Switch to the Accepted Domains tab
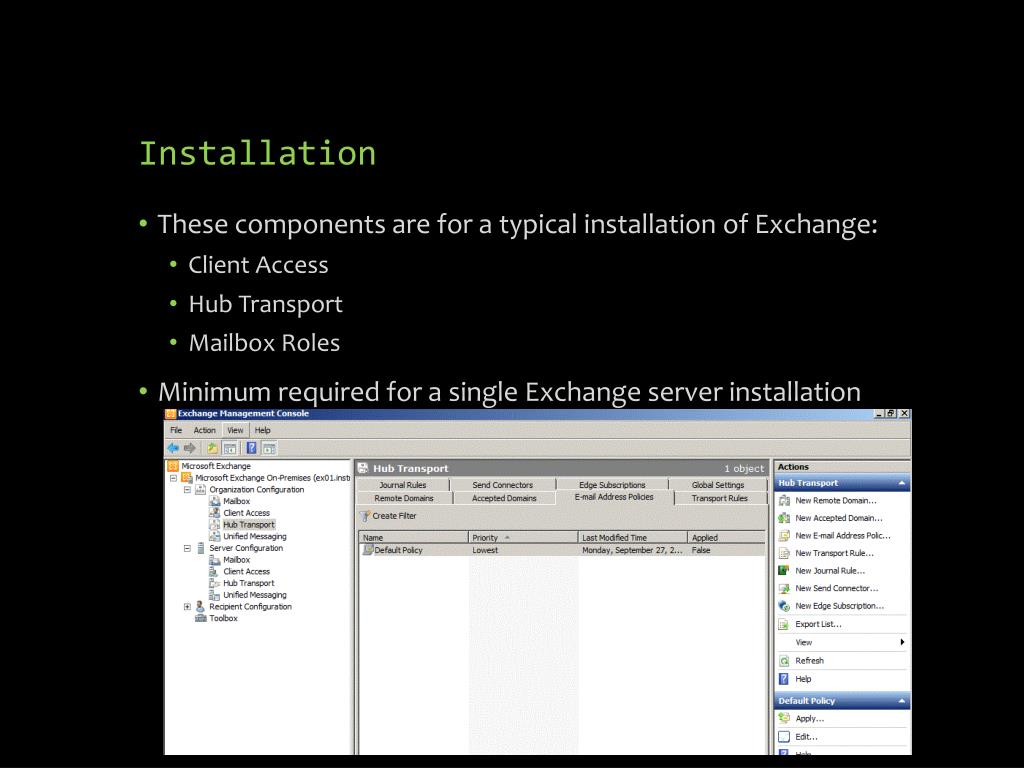 tap(504, 498)
